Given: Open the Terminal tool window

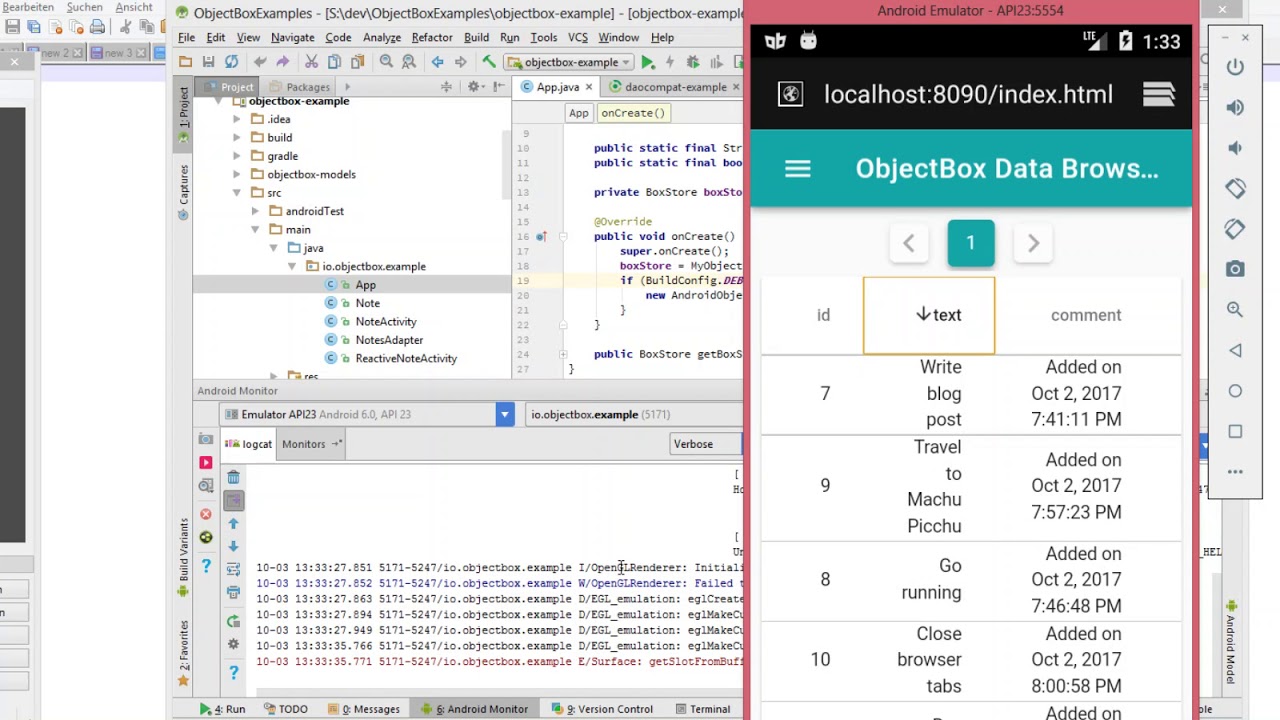Looking at the screenshot, I should tap(701, 709).
